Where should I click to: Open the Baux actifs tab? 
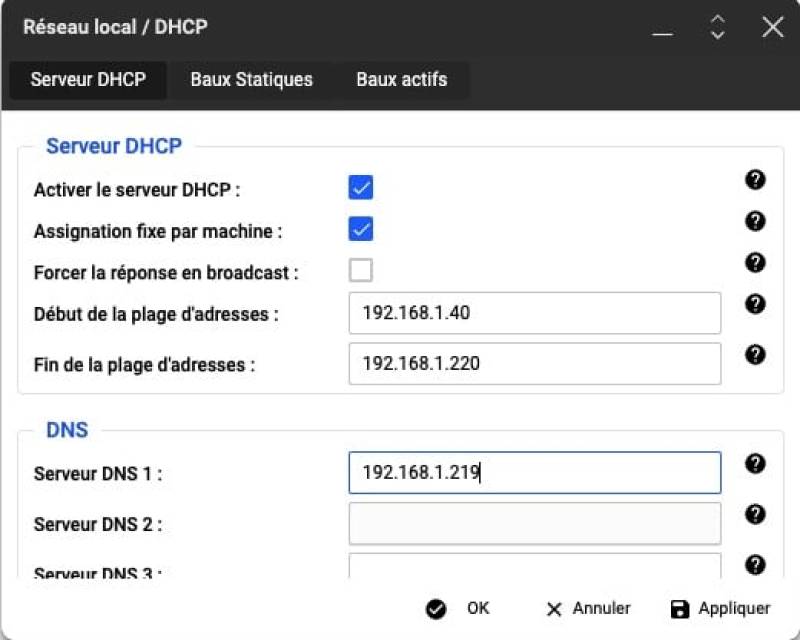[401, 80]
